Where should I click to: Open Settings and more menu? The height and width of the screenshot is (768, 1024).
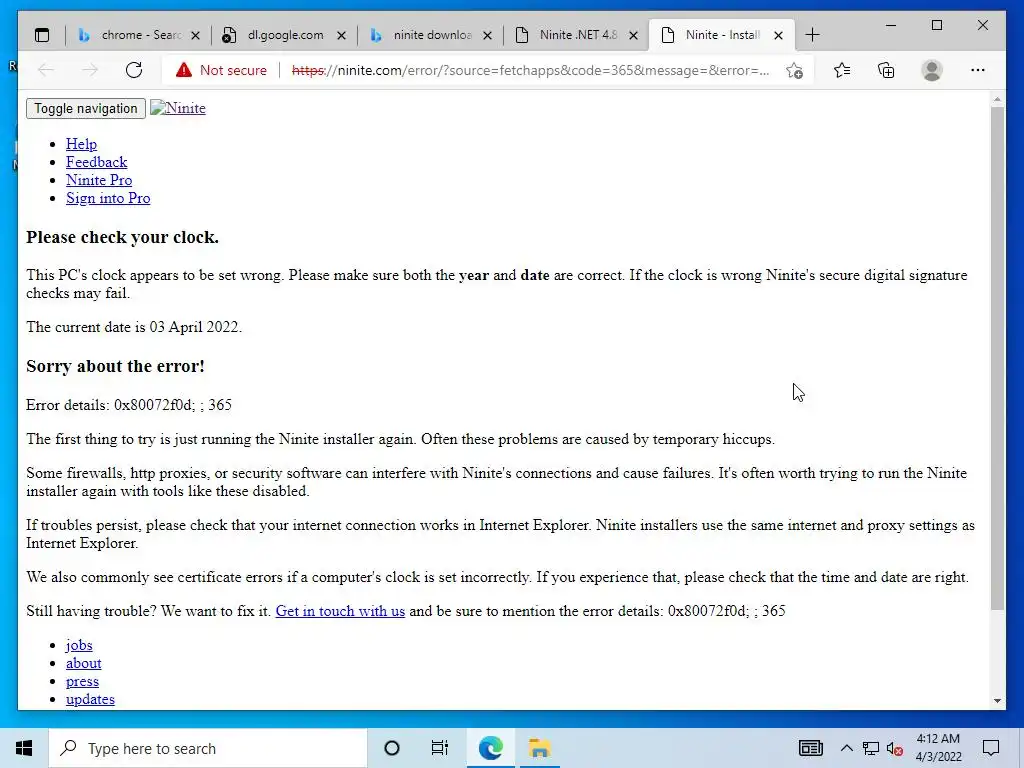tap(978, 70)
